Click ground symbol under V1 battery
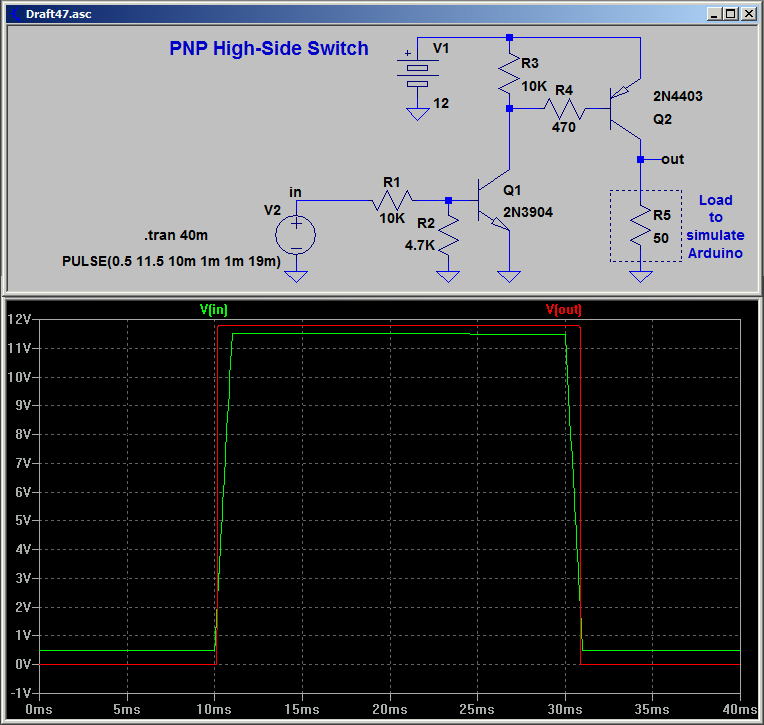Screen dimensions: 764x725 click(x=418, y=114)
